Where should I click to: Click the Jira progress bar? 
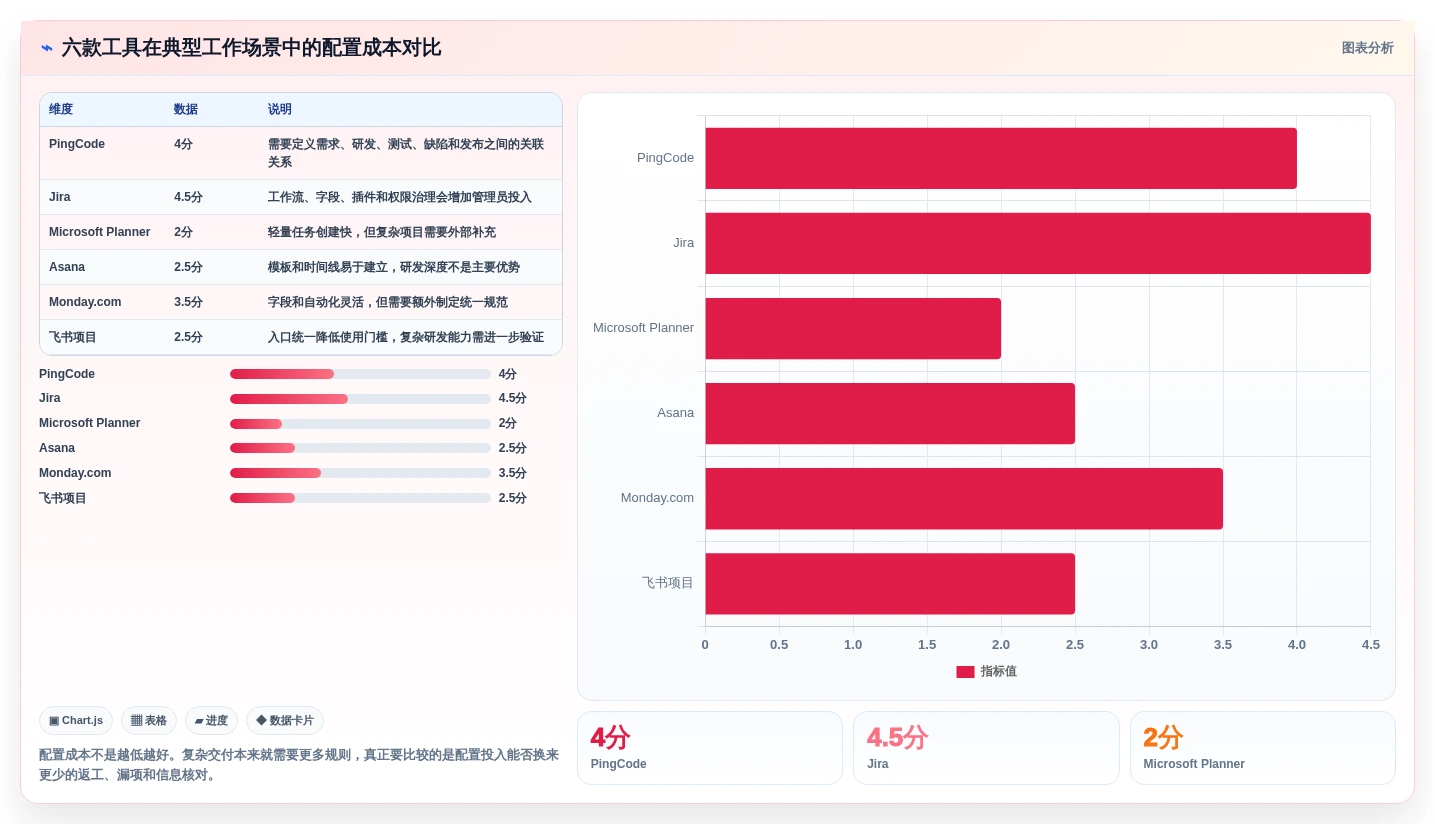(360, 399)
